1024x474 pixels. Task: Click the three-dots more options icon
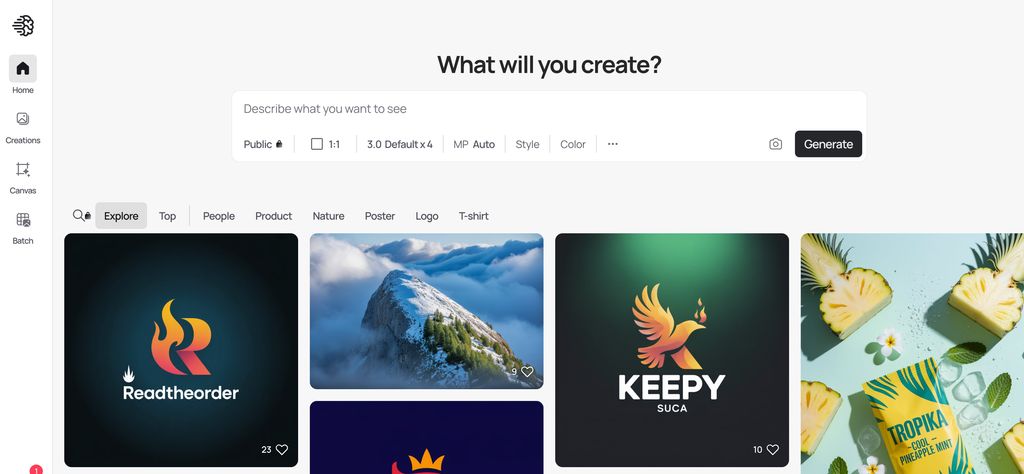coord(613,144)
